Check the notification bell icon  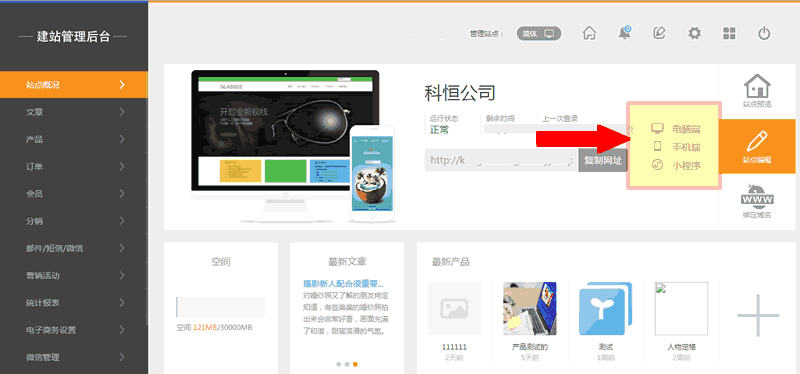624,33
